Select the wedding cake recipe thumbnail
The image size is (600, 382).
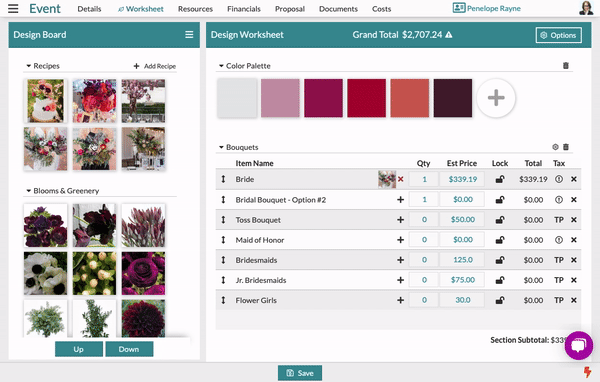tap(46, 101)
